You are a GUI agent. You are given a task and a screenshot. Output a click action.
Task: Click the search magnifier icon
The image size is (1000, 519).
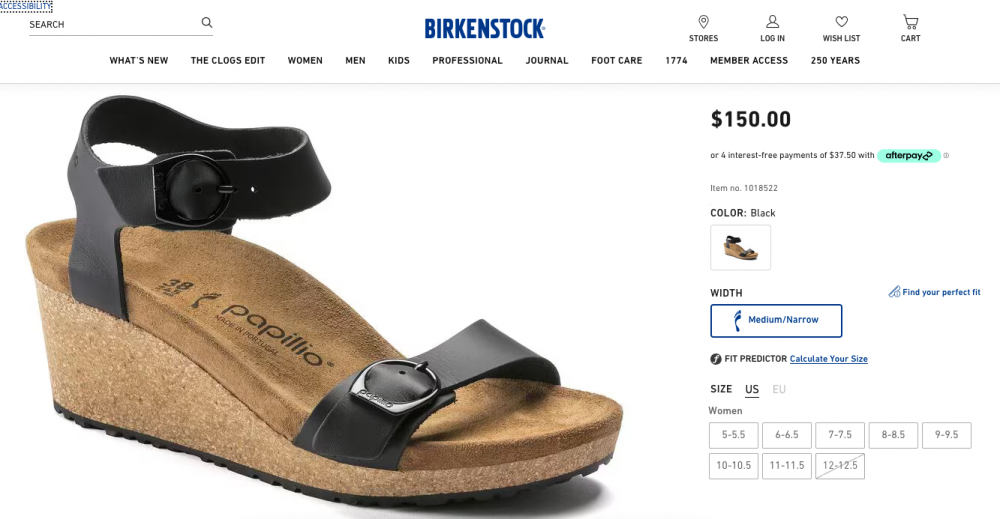pos(207,23)
